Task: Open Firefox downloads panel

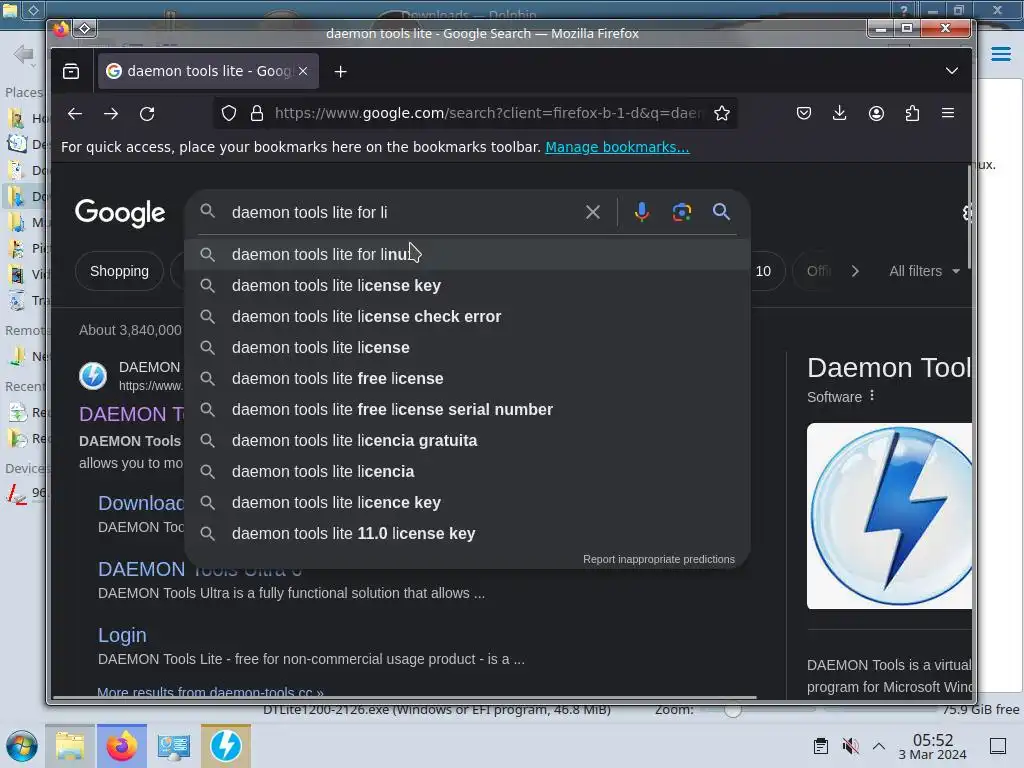Action: [x=840, y=114]
